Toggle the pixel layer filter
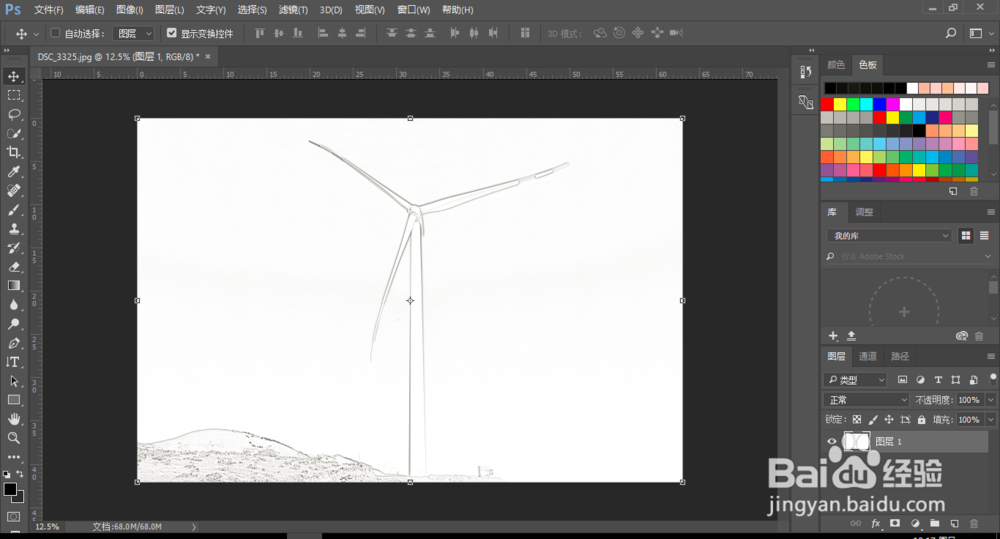Image resolution: width=1000 pixels, height=539 pixels. (902, 380)
